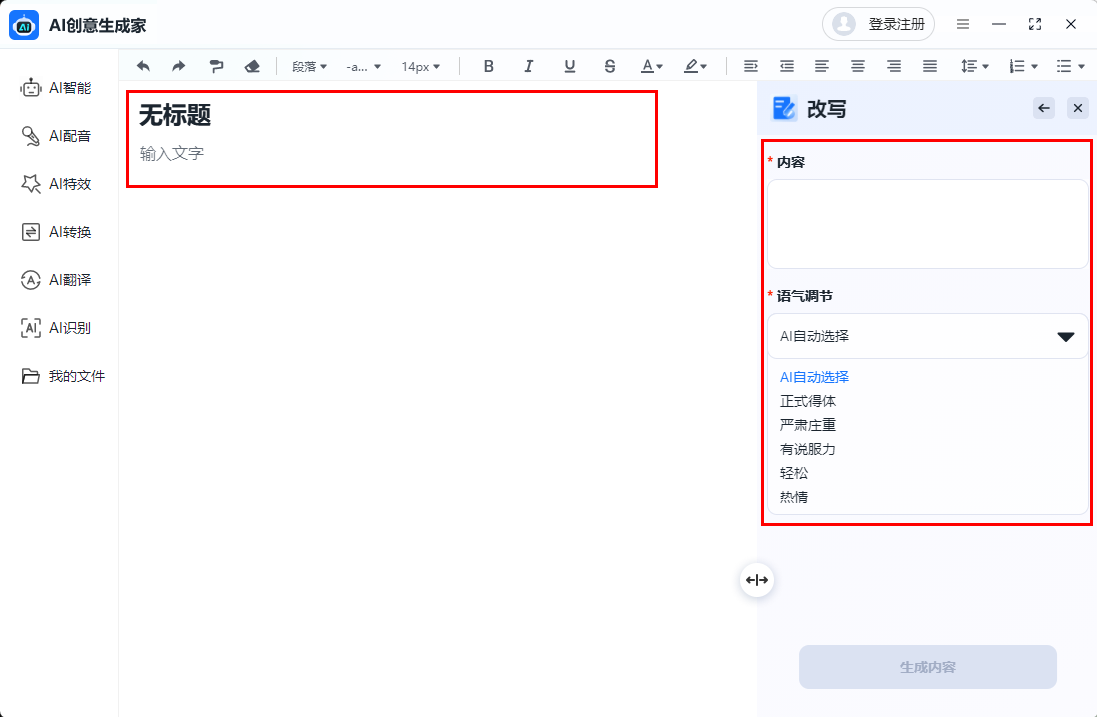Click the 生成内容 button
Viewport: 1097px width, 717px height.
(927, 667)
